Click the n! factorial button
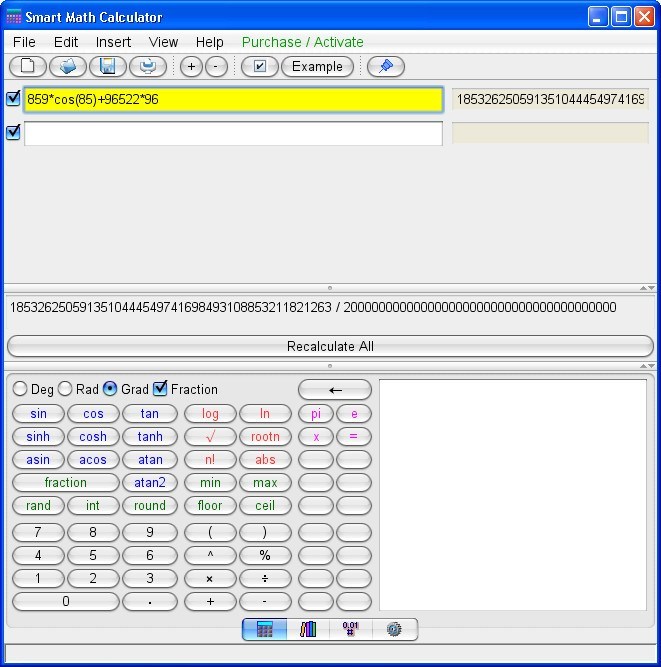The image size is (661, 667). tap(210, 459)
